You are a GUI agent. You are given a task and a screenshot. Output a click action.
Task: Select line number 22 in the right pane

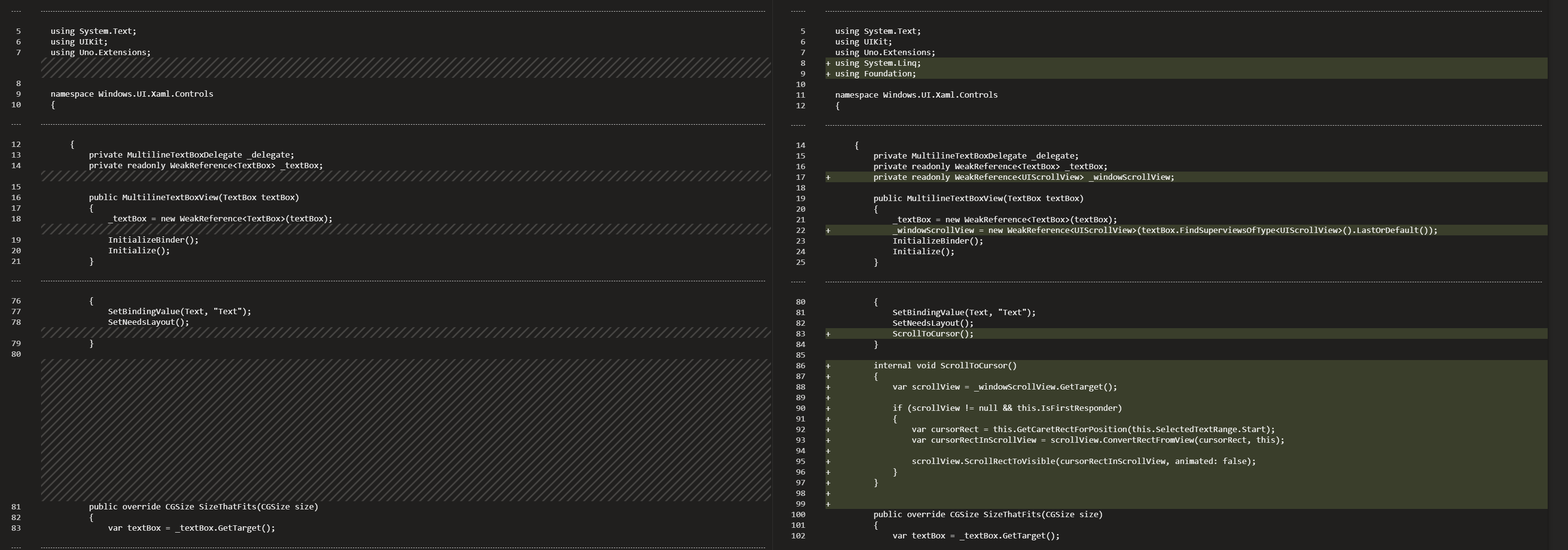(800, 231)
